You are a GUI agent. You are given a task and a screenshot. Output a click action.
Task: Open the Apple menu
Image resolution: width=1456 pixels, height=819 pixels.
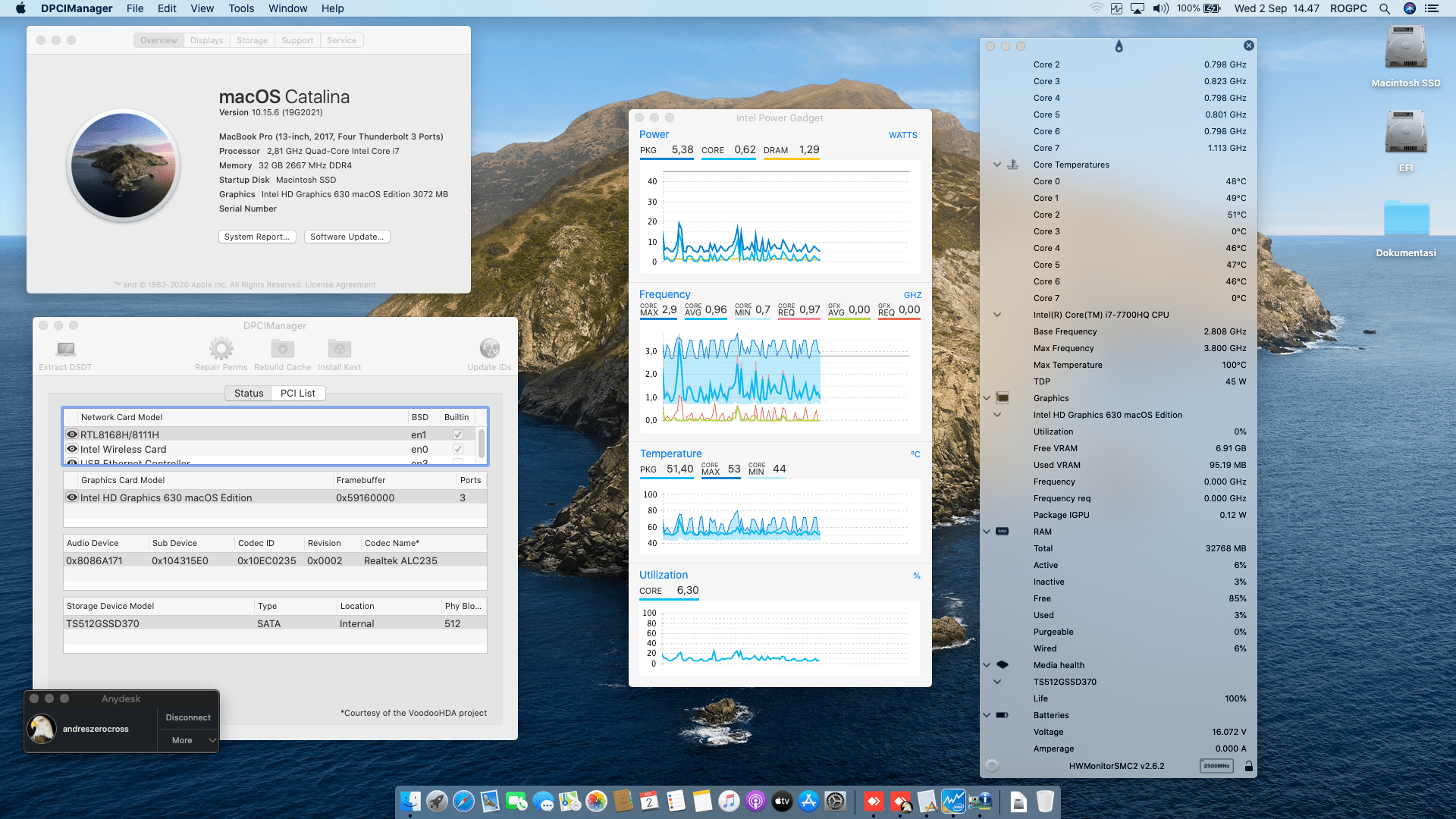click(20, 8)
